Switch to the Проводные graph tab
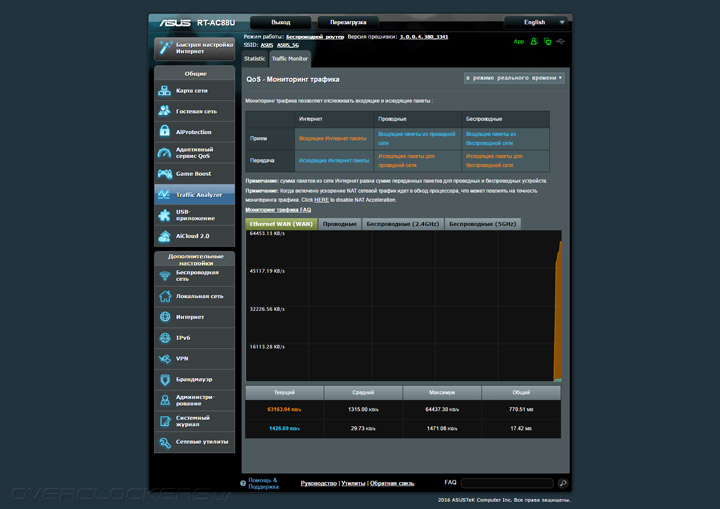This screenshot has height=509, width=720. (339, 224)
